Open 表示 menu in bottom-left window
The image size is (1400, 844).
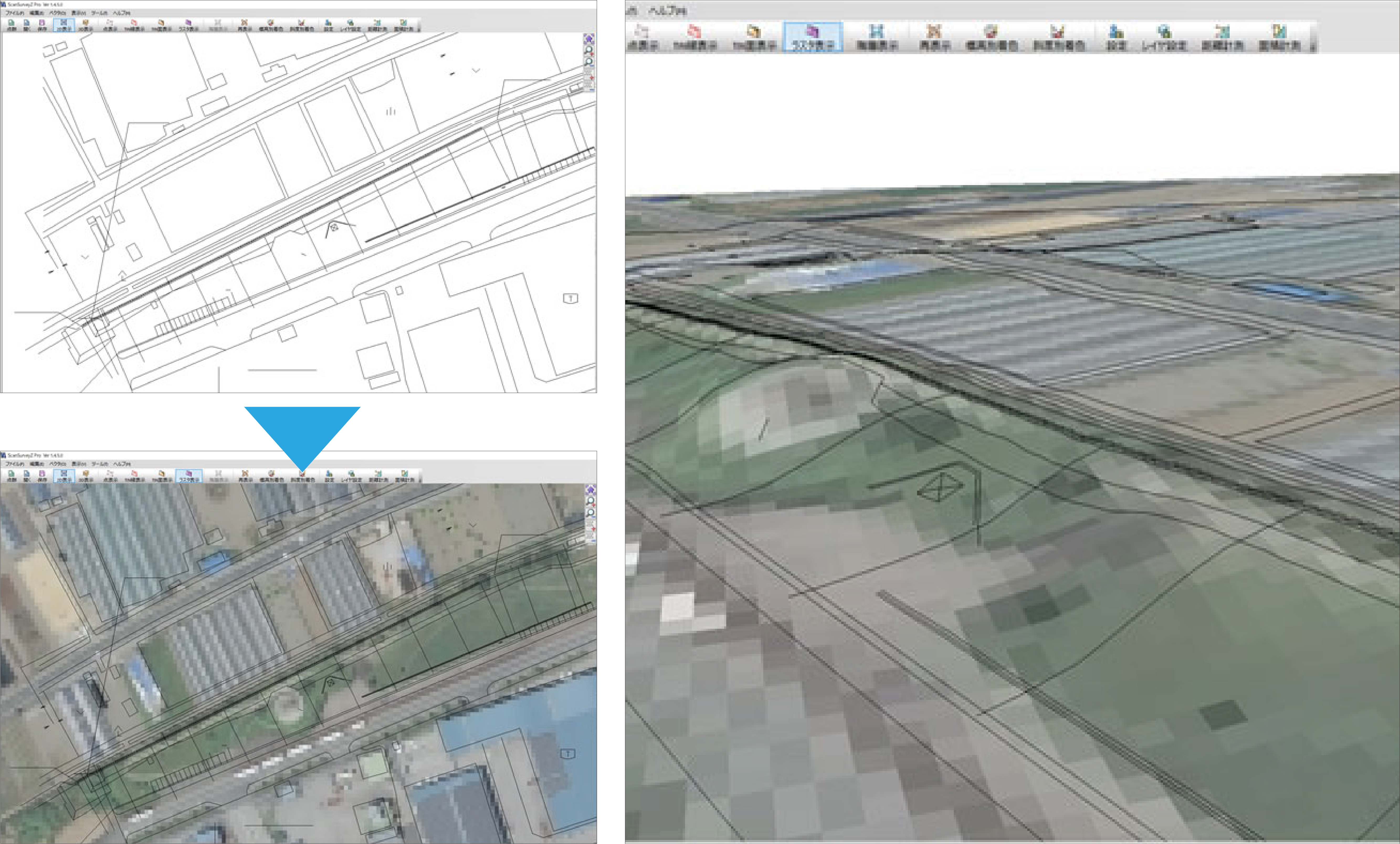coord(79,464)
